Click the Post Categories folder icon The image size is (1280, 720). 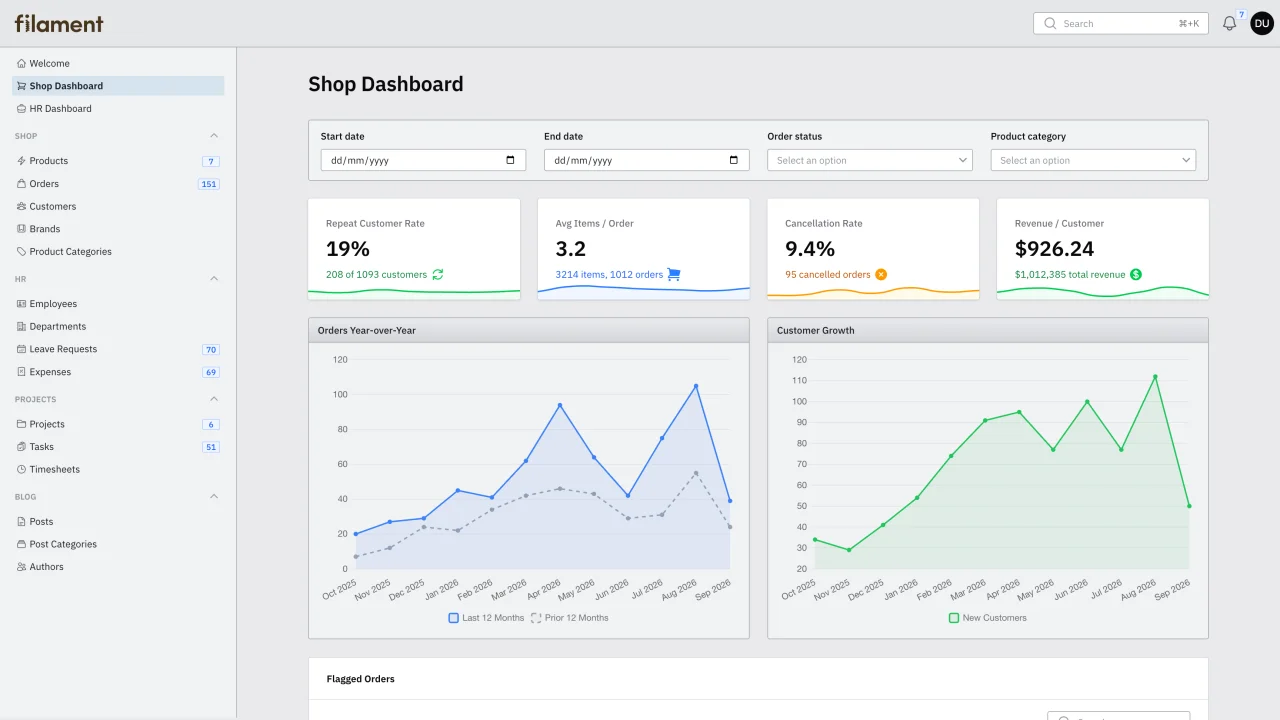(21, 544)
